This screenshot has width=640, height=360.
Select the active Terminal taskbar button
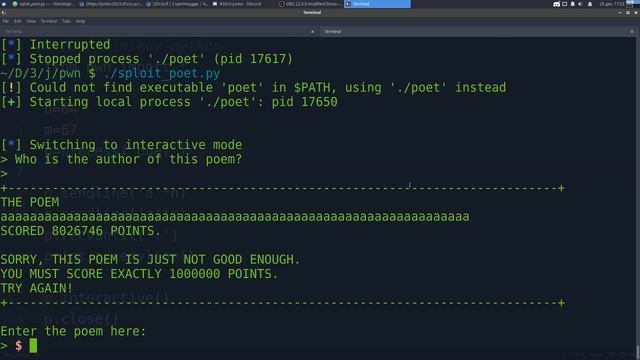click(x=378, y=4)
